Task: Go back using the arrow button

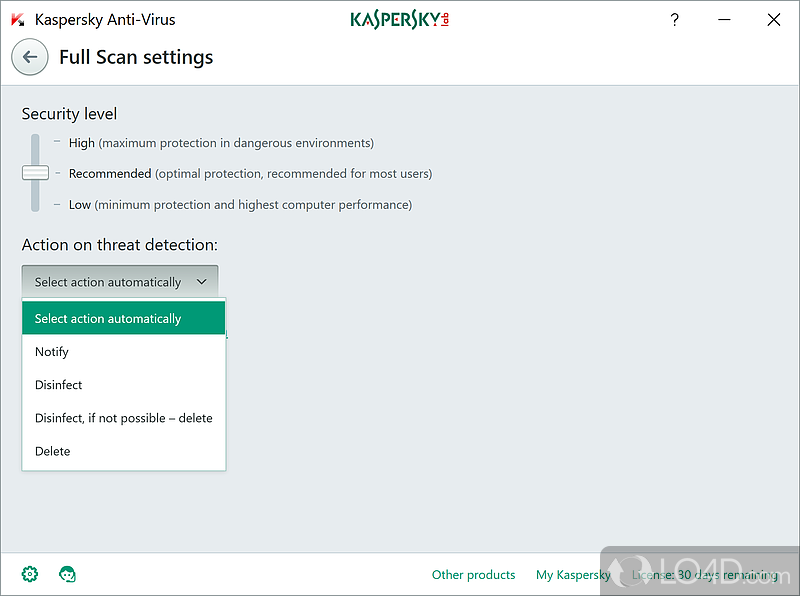Action: point(30,57)
